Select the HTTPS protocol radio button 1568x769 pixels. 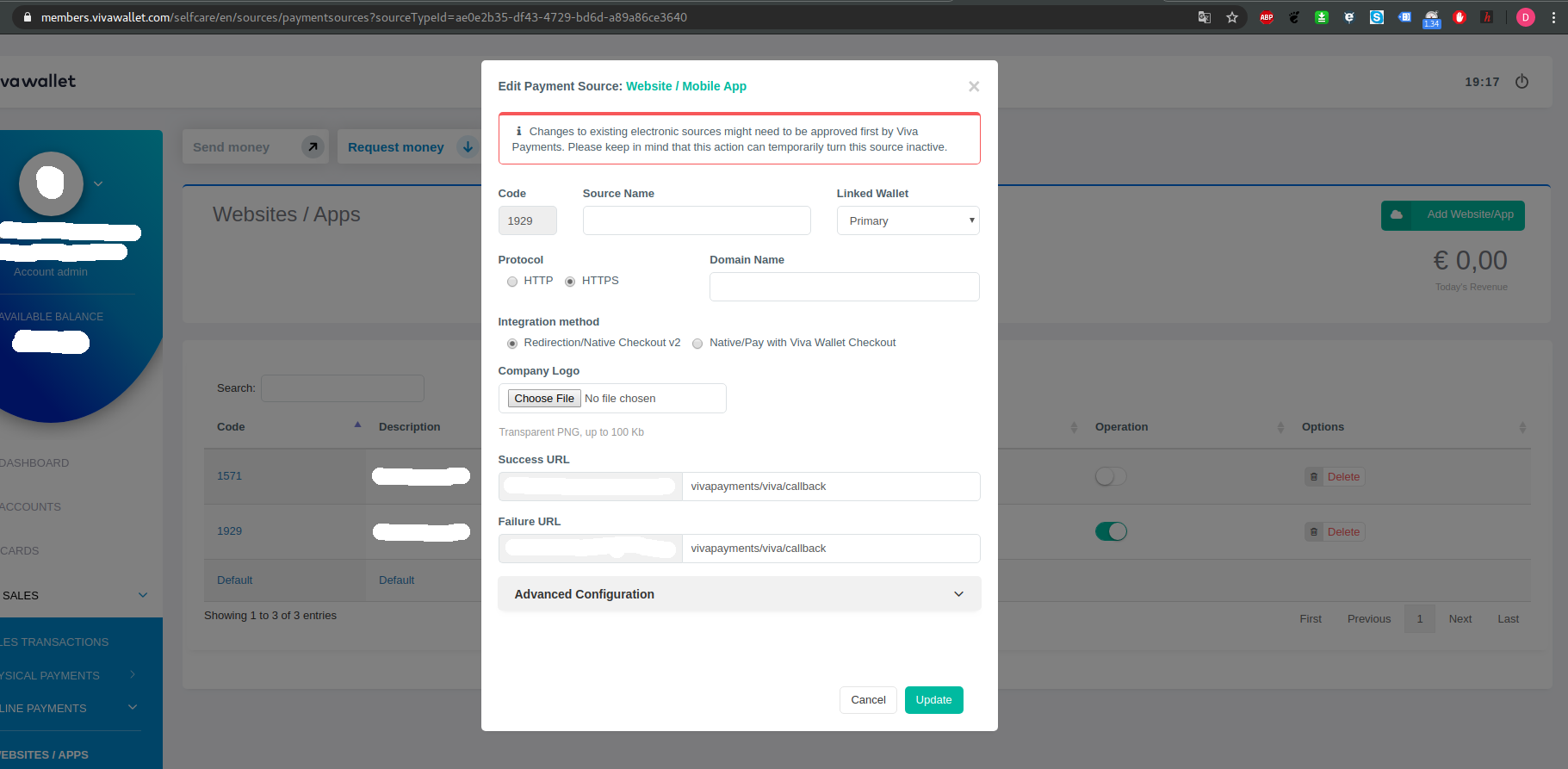coord(570,282)
